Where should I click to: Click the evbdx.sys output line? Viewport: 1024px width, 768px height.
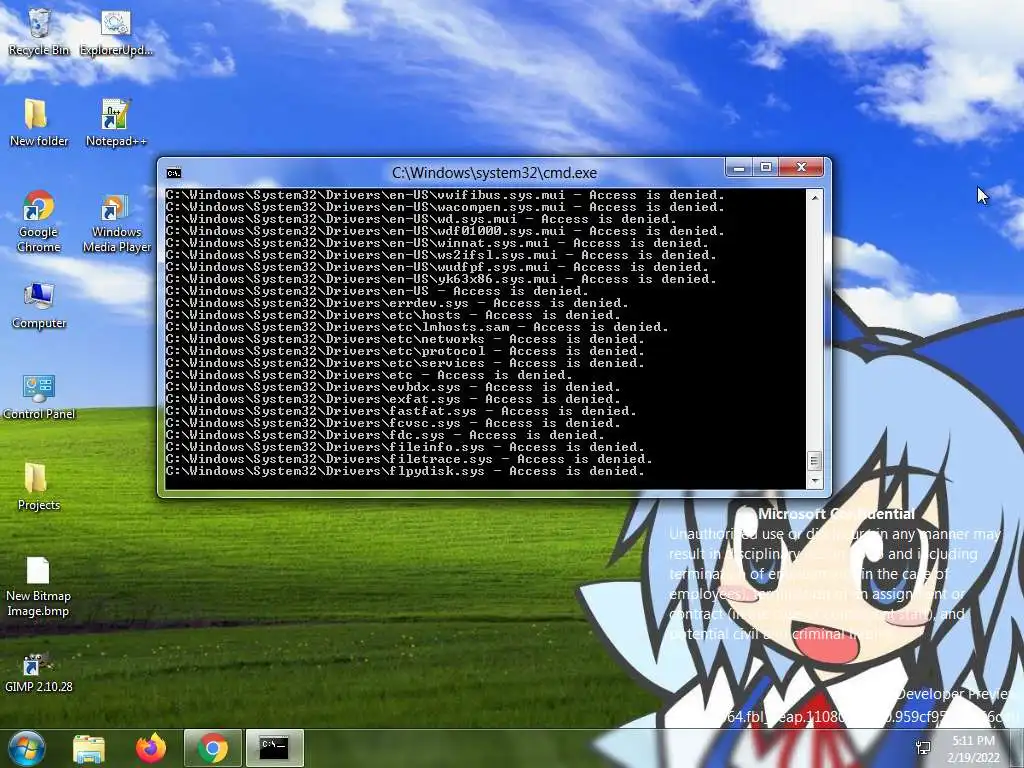point(392,387)
